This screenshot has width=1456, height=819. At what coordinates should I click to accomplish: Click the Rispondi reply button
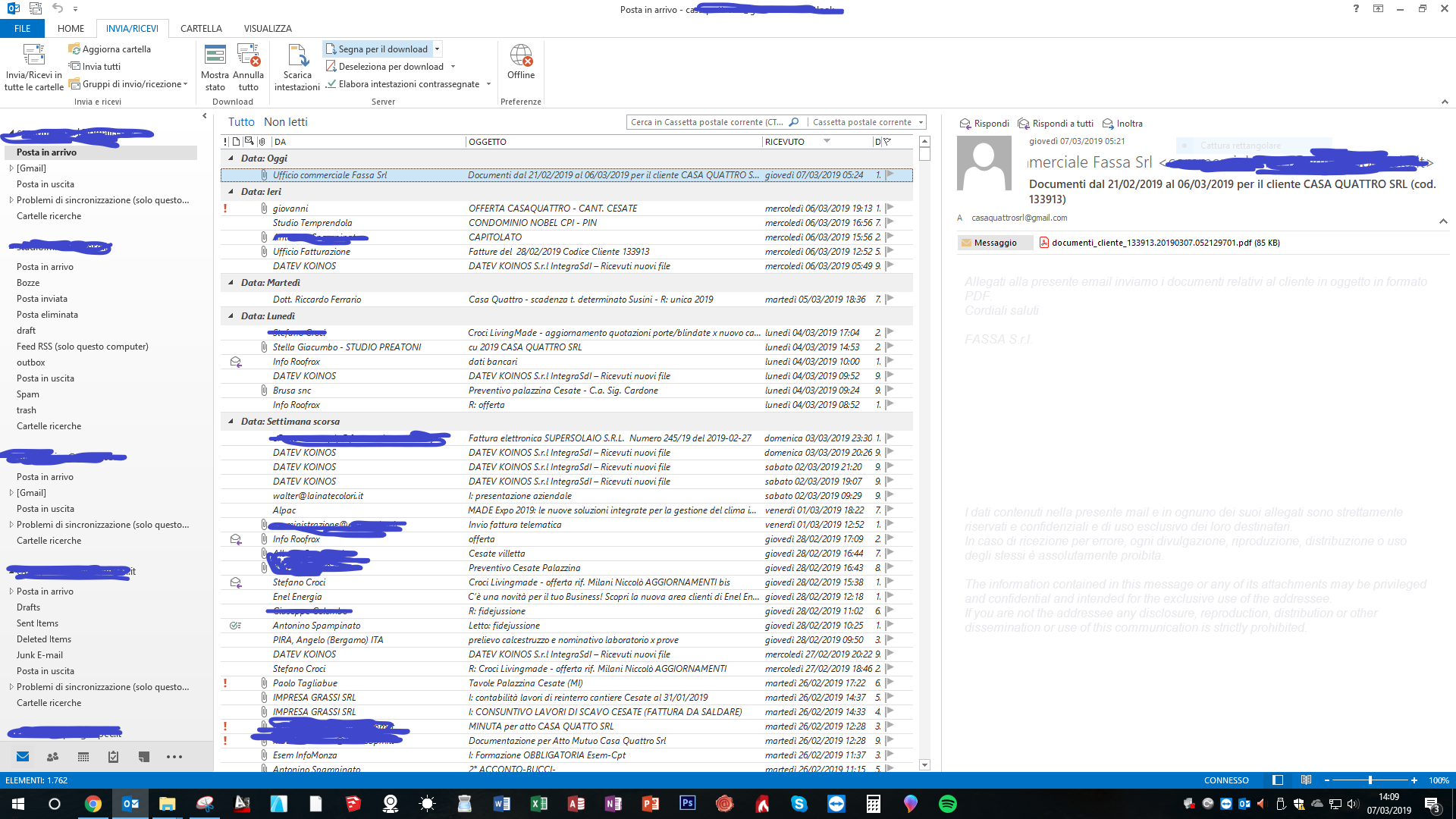pos(984,124)
